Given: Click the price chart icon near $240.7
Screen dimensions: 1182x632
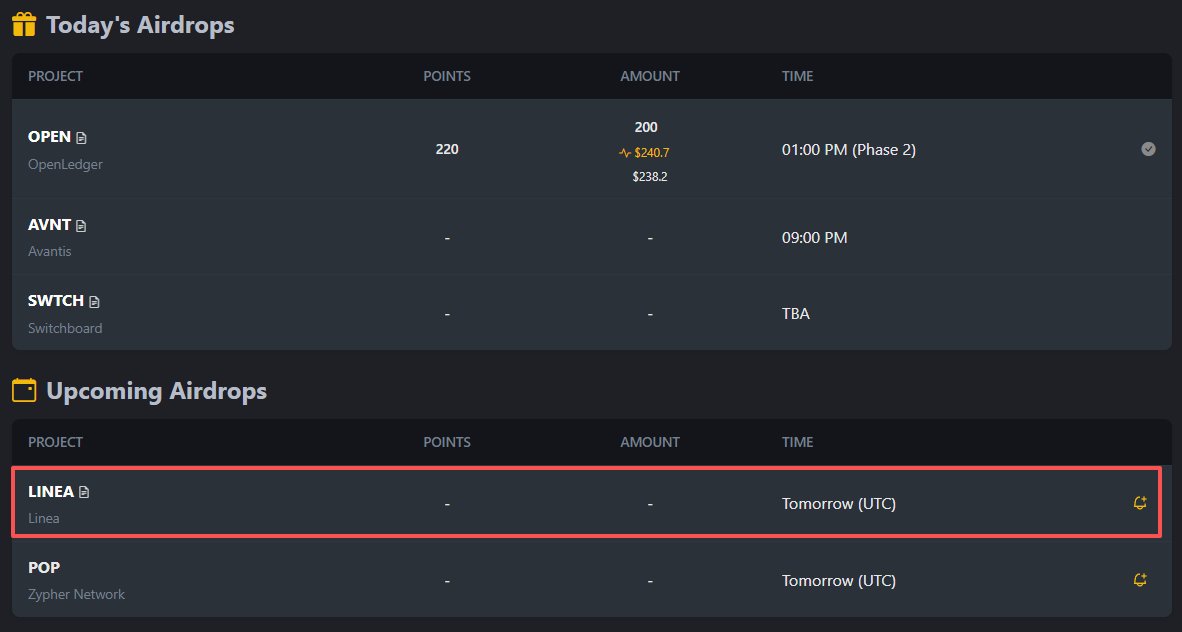Looking at the screenshot, I should pyautogui.click(x=625, y=153).
